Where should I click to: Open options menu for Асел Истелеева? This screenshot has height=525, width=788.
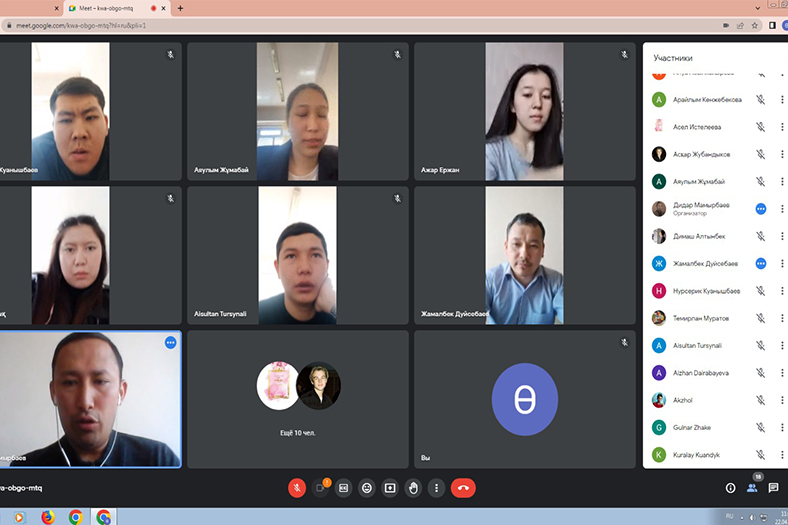point(782,127)
